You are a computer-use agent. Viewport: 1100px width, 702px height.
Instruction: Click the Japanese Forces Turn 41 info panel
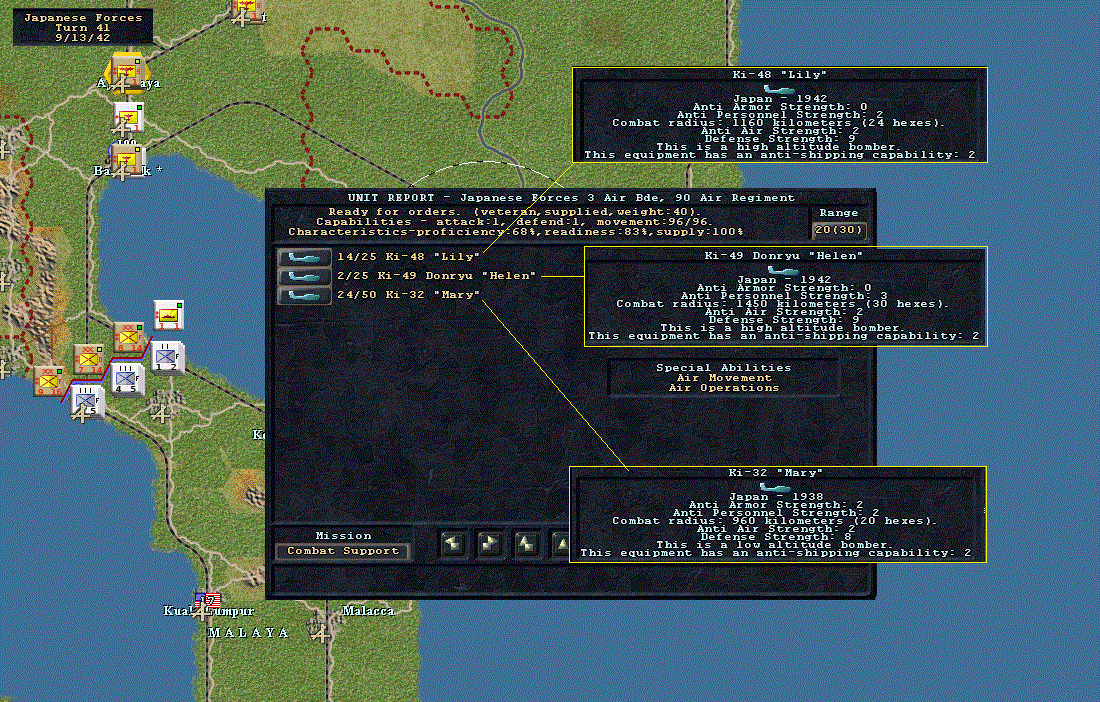(x=83, y=27)
